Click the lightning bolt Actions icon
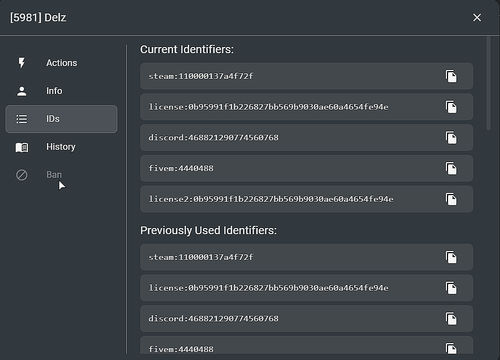Viewport: 500px width, 360px height. tap(22, 63)
